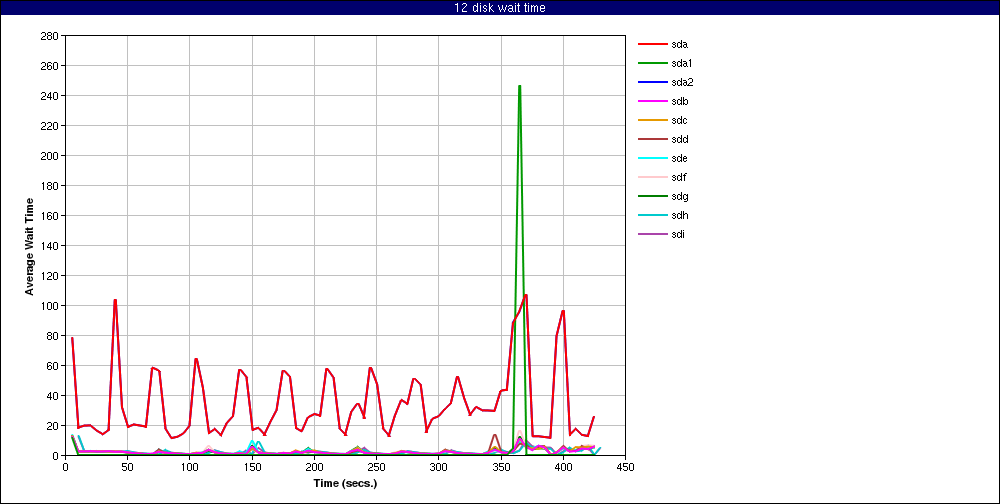
Task: Select the sdb legend label
Action: [x=679, y=101]
